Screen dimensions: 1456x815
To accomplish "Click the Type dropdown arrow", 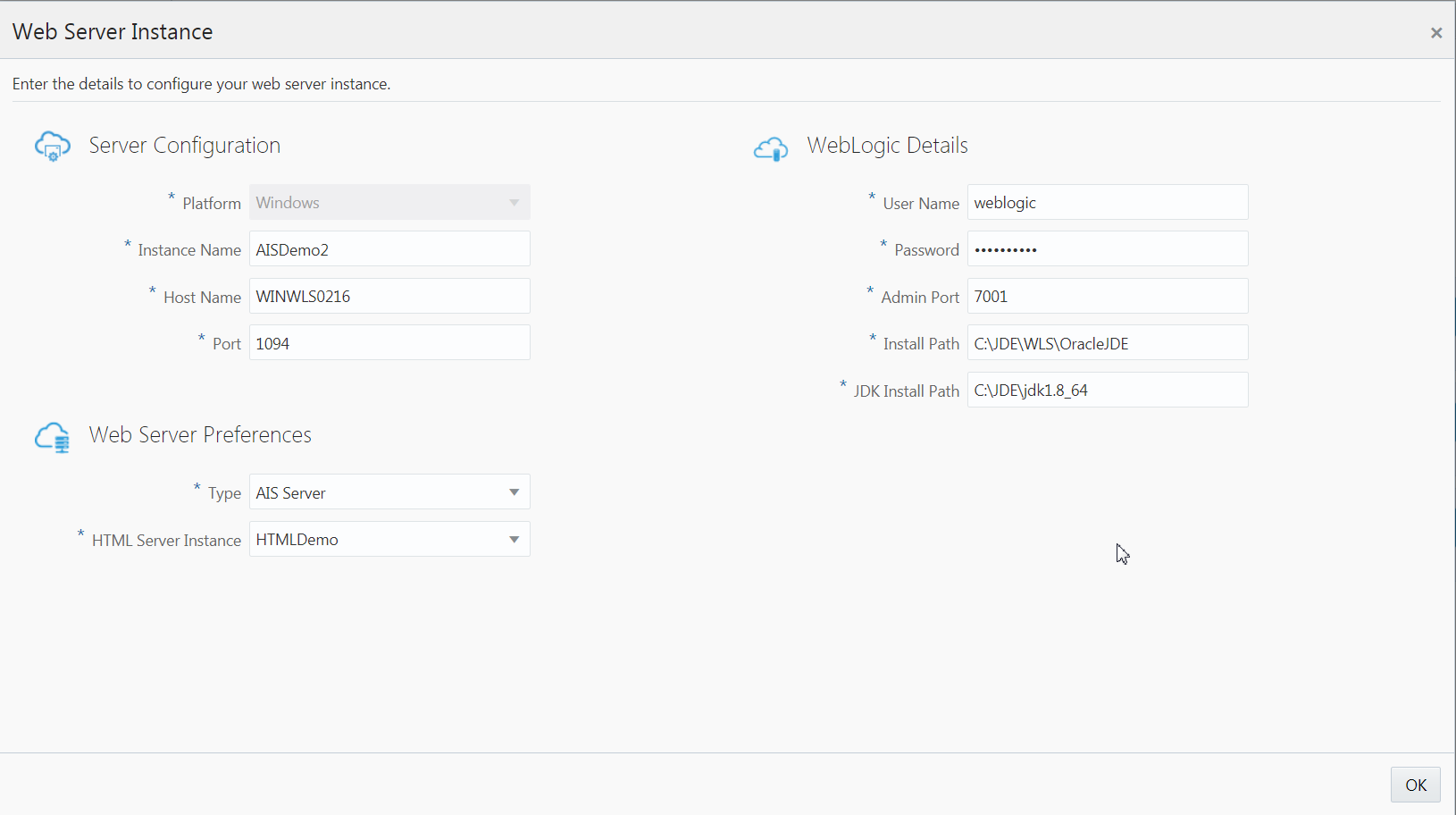I will pos(514,492).
